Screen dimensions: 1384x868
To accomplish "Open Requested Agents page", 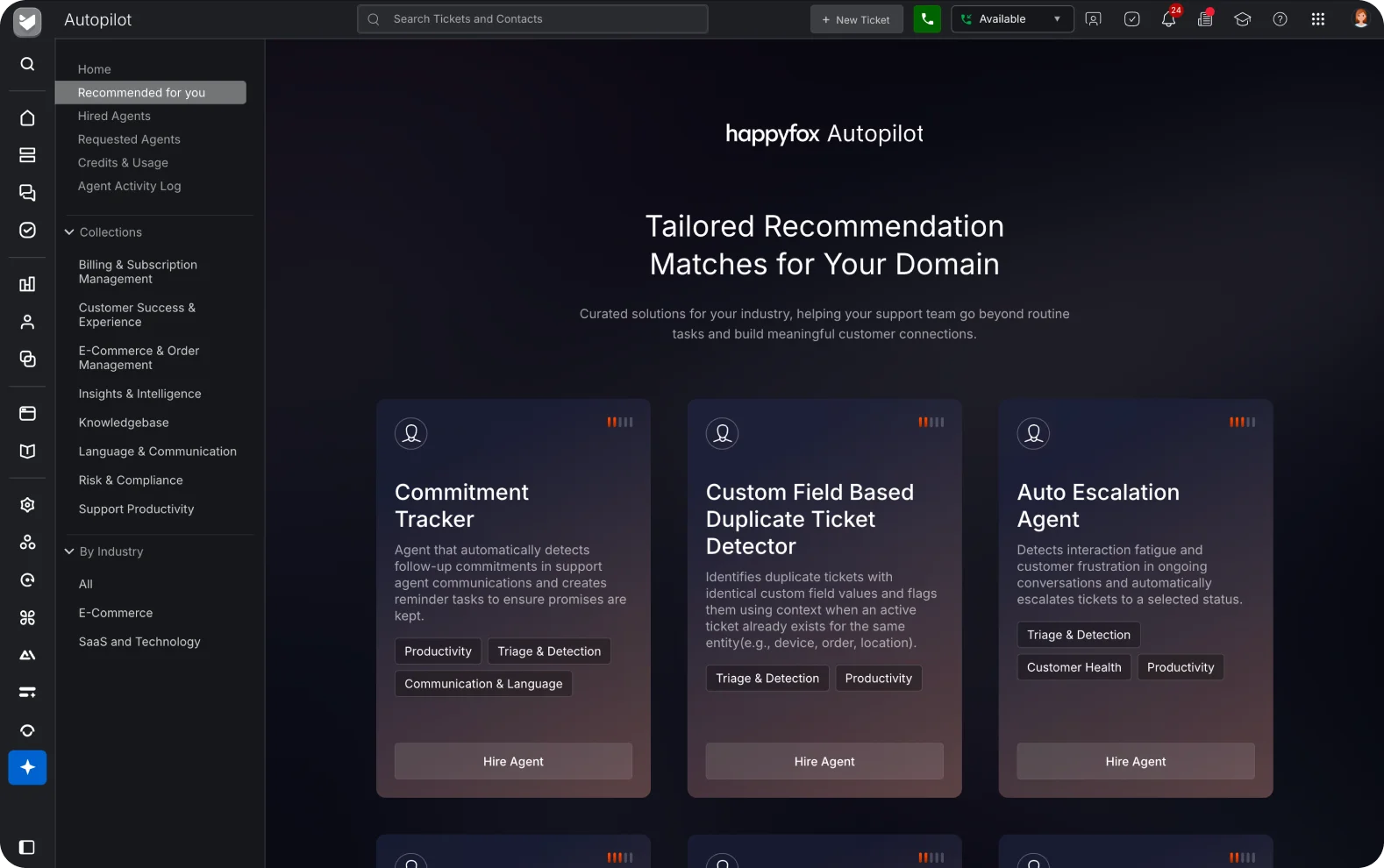I will pyautogui.click(x=129, y=139).
